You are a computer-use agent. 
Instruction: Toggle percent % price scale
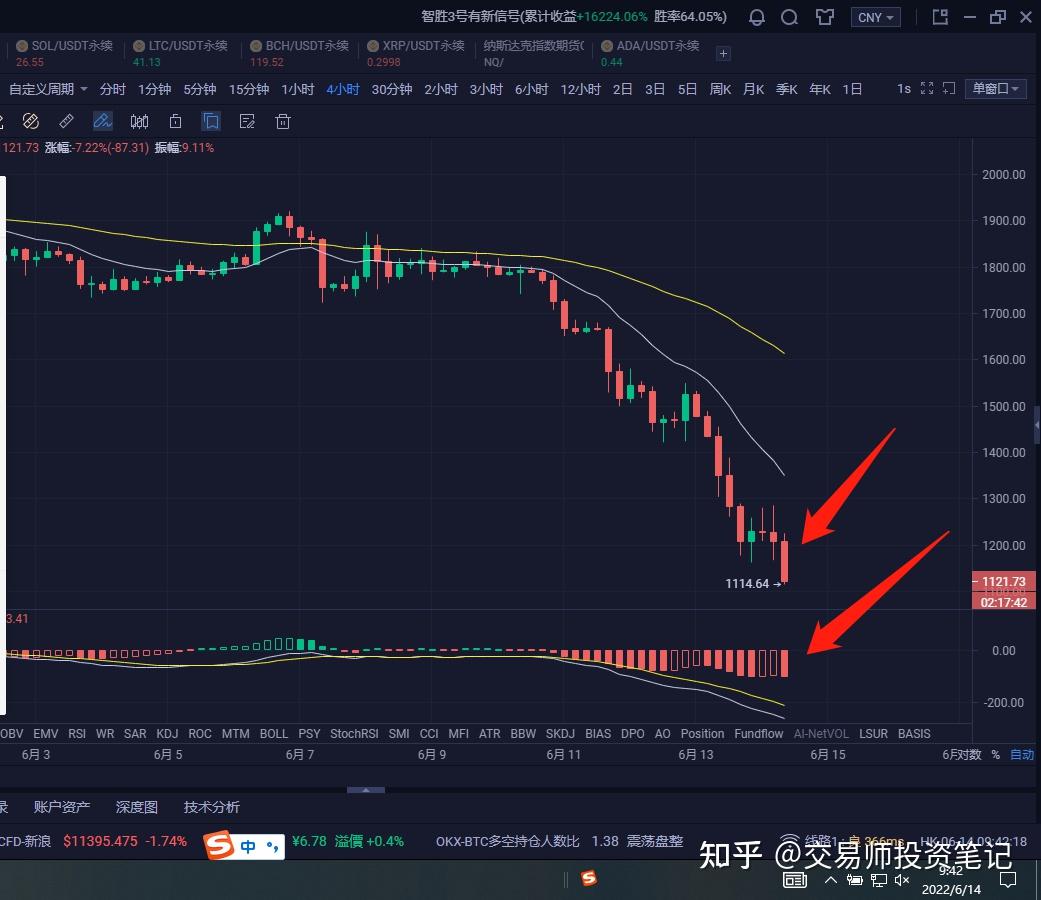(x=995, y=755)
